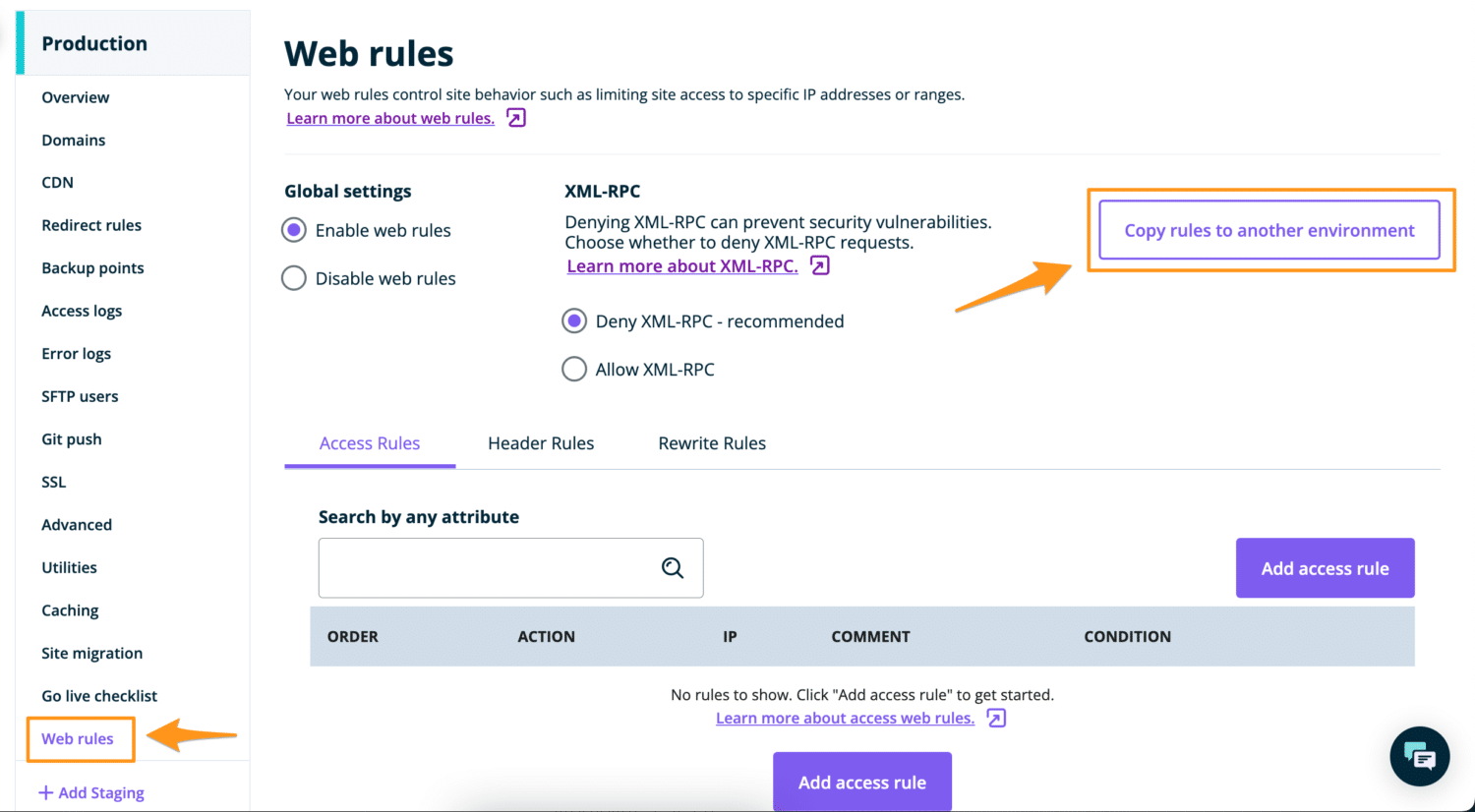
Task: Open the Caching settings page
Action: click(x=70, y=609)
